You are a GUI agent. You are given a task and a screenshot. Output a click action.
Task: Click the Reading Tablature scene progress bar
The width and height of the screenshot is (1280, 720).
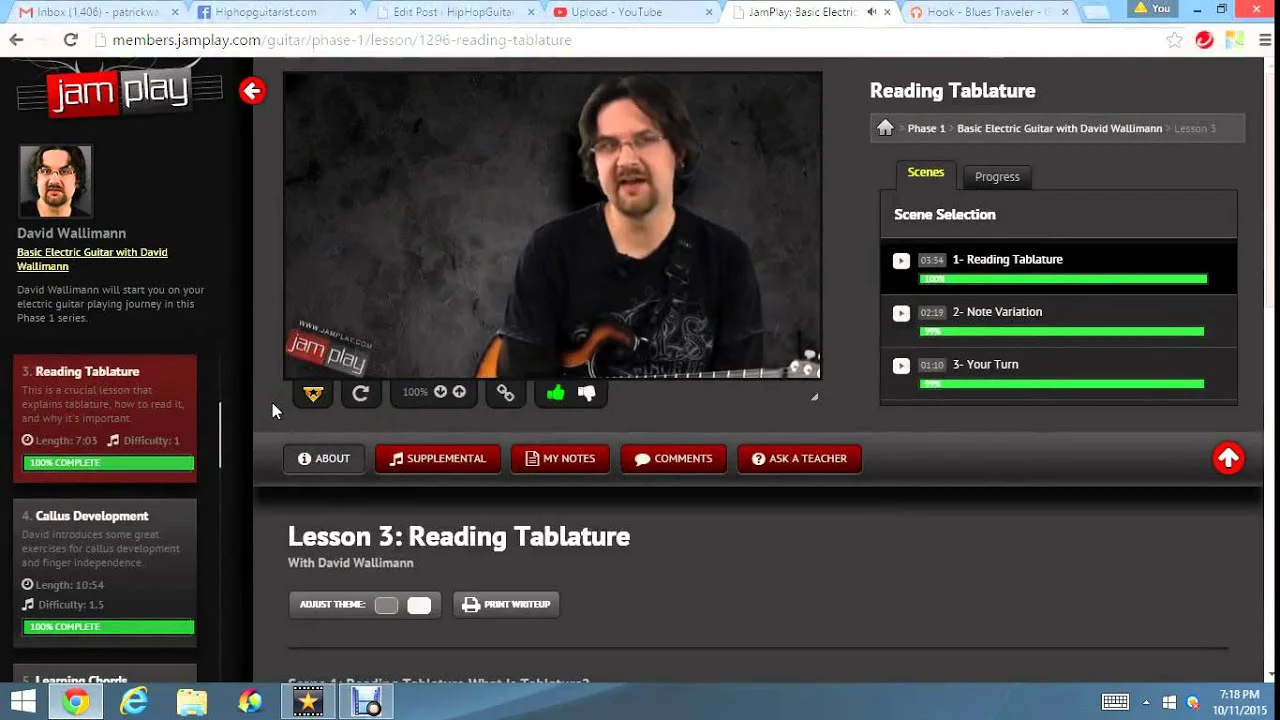click(1063, 279)
